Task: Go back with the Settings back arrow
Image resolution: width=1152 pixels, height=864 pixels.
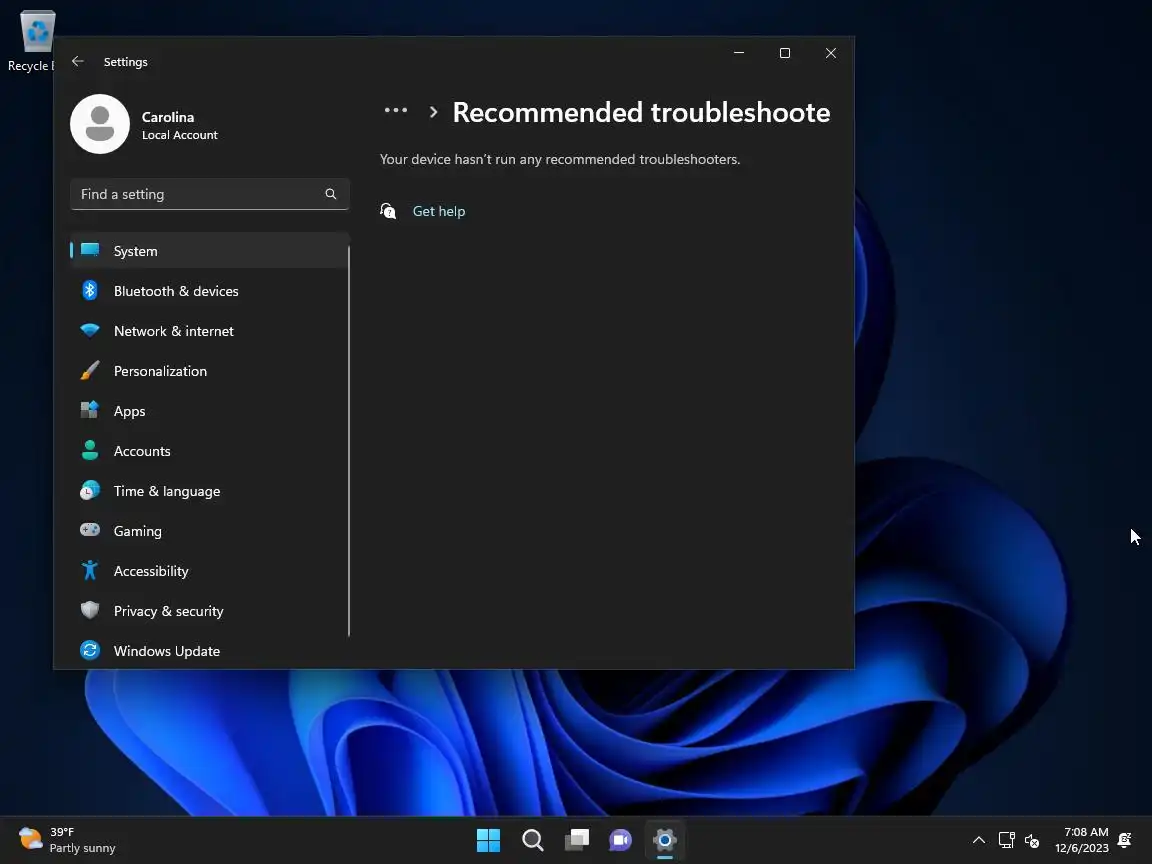Action: coord(77,62)
